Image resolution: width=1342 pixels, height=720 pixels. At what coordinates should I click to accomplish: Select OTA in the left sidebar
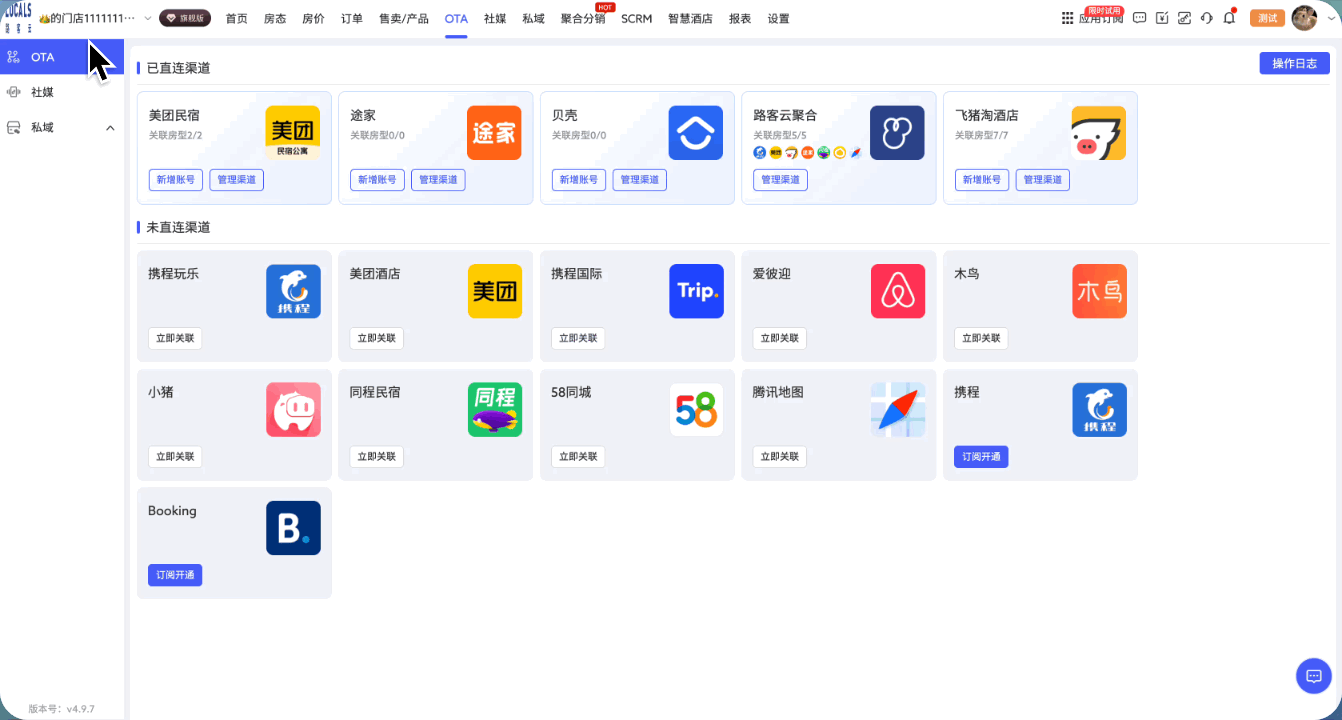(62, 57)
